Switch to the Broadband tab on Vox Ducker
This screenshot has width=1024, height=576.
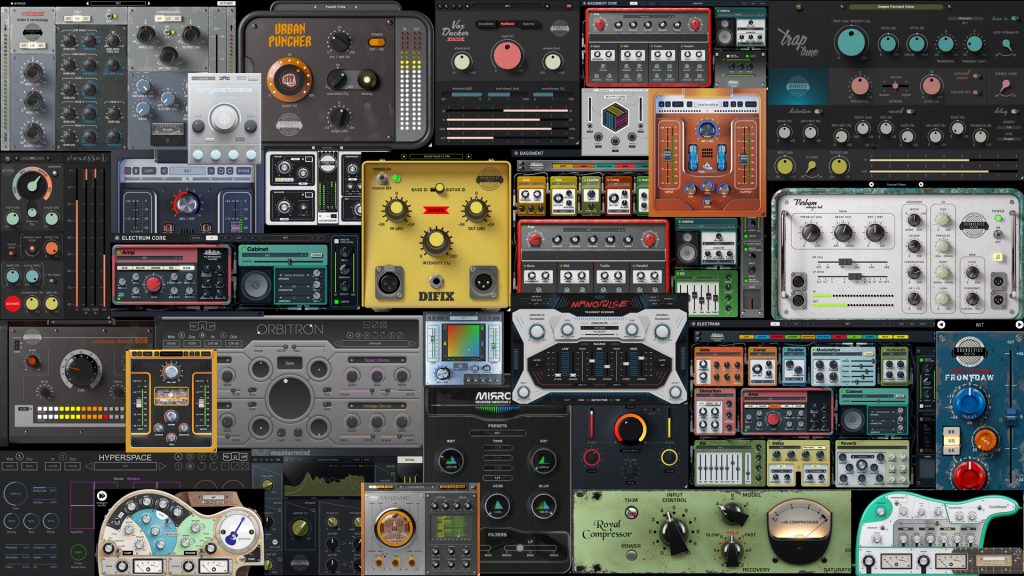(x=486, y=24)
